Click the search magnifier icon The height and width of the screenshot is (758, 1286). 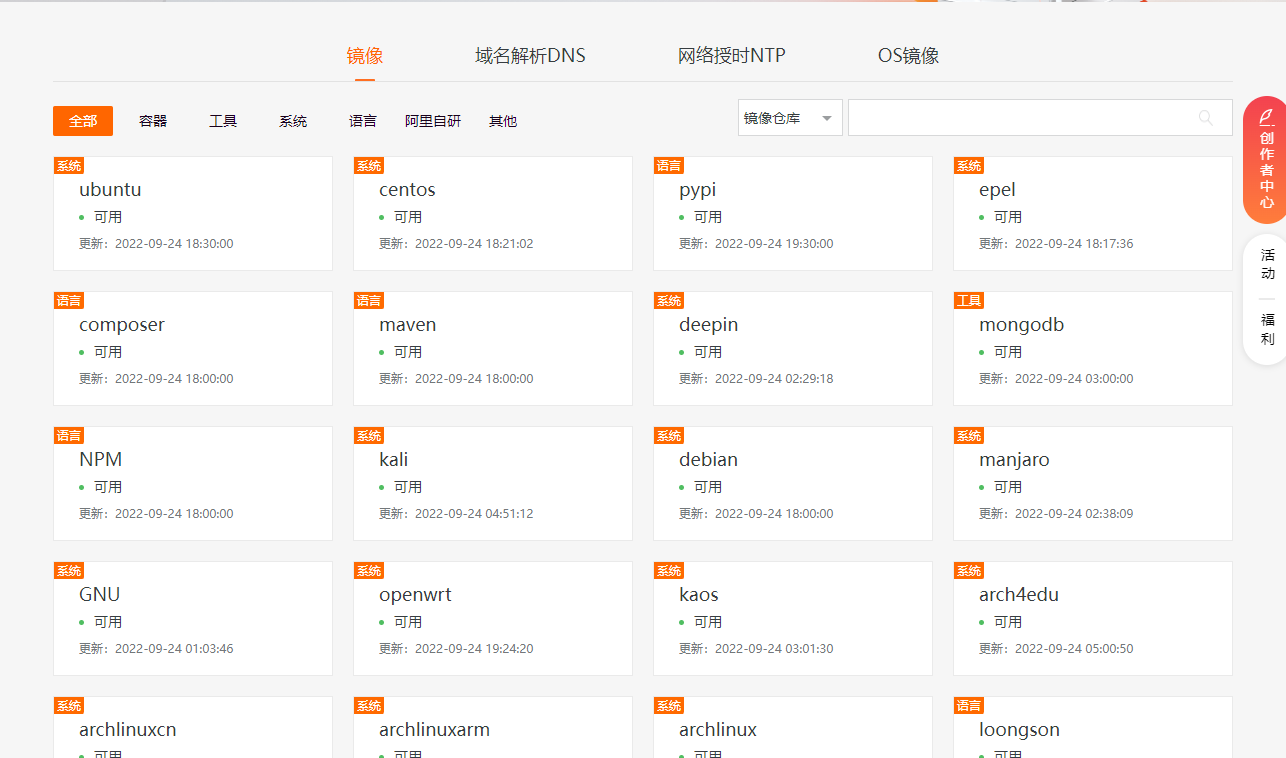pyautogui.click(x=1206, y=118)
